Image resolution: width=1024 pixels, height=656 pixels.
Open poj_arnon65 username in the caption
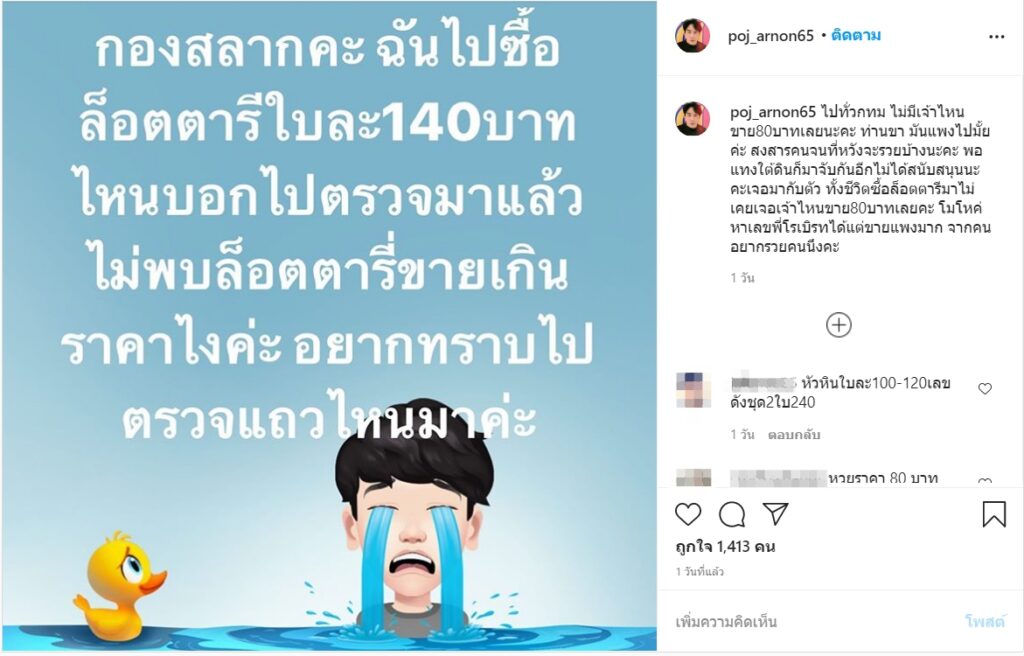click(773, 112)
